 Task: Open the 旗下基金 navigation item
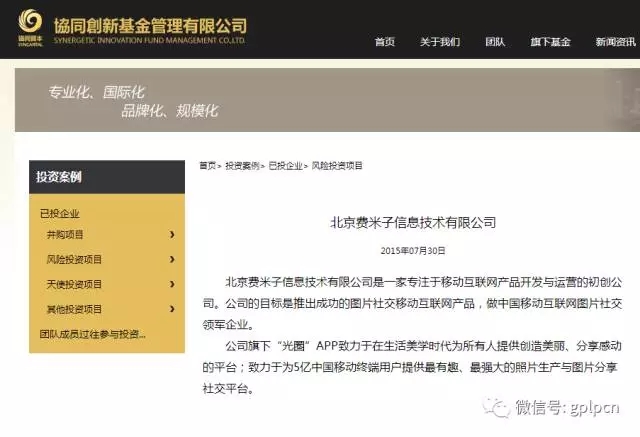pyautogui.click(x=550, y=42)
